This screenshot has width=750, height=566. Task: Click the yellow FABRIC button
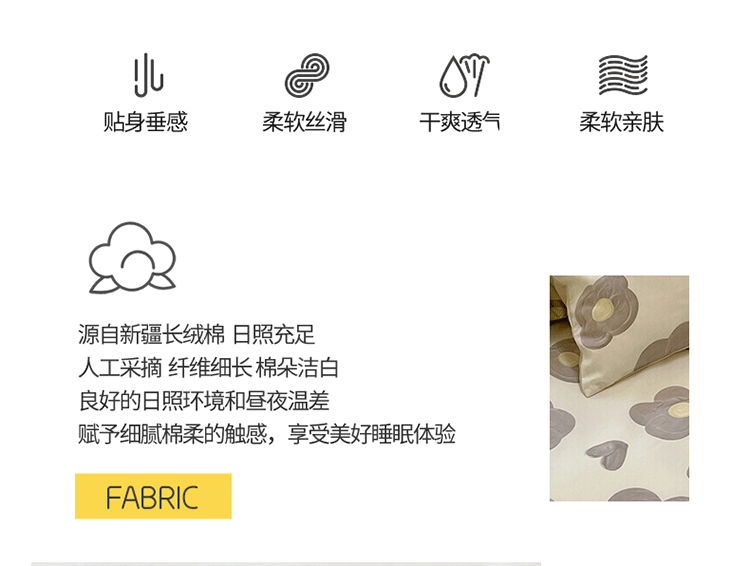[153, 496]
